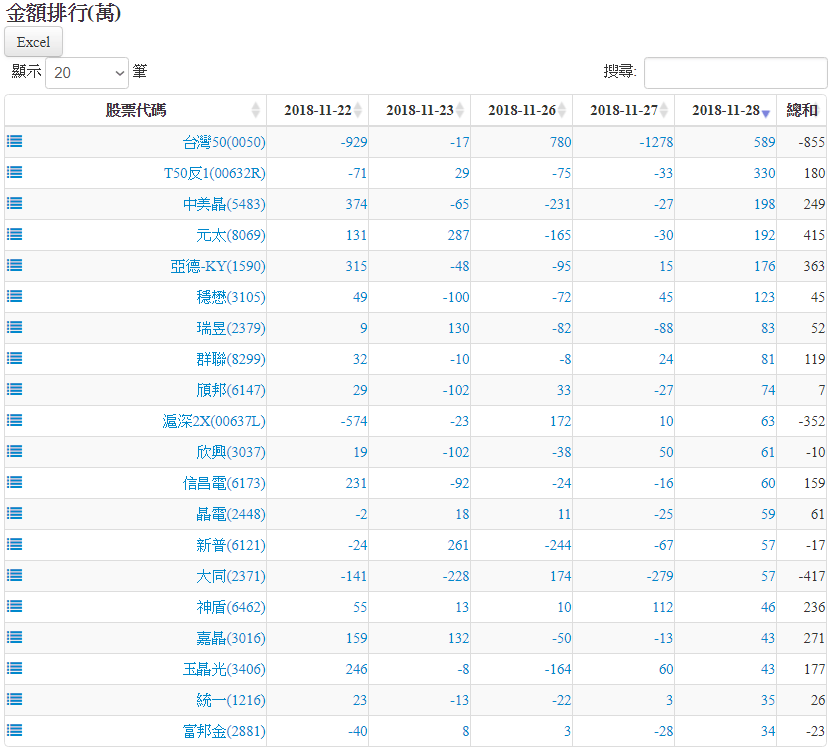Viewport: 831px width, 751px height.
Task: Click the Excel export button
Action: [x=34, y=42]
